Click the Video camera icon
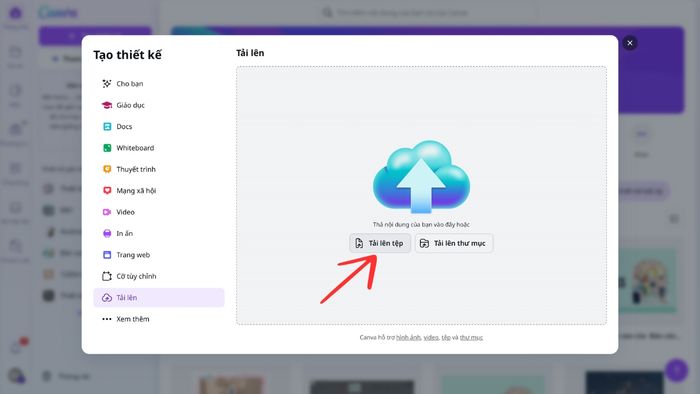 point(107,212)
